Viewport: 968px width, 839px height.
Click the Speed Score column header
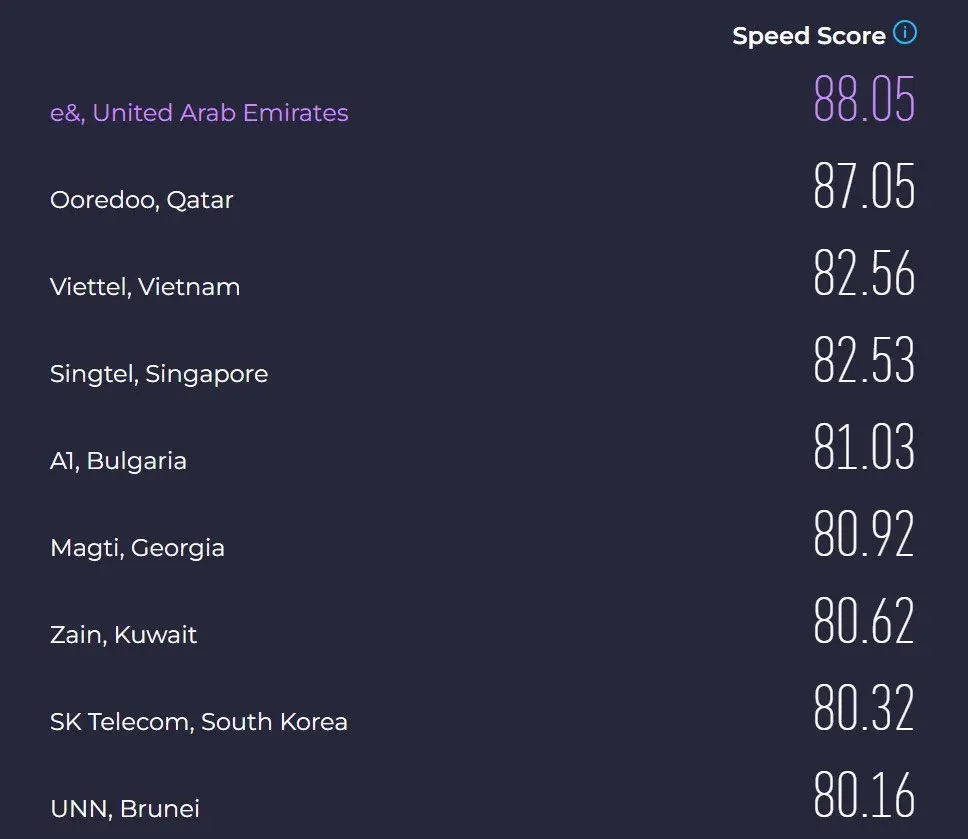[x=809, y=36]
